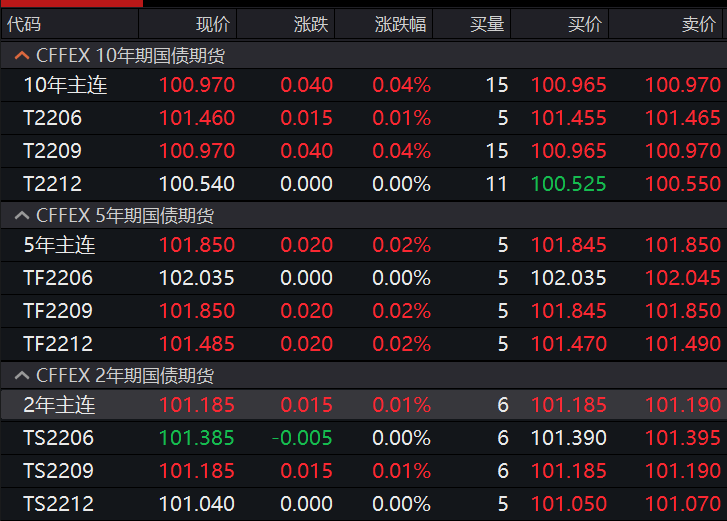Viewport: 727px width, 521px height.
Task: Sort by the 现价 column header
Action: [x=212, y=25]
